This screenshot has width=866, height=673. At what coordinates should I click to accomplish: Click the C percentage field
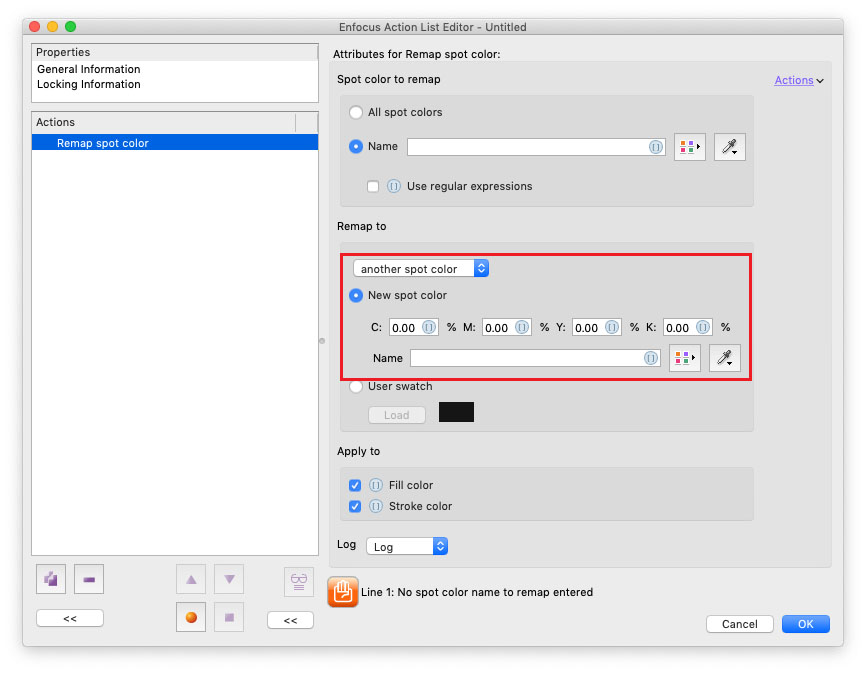click(x=414, y=327)
